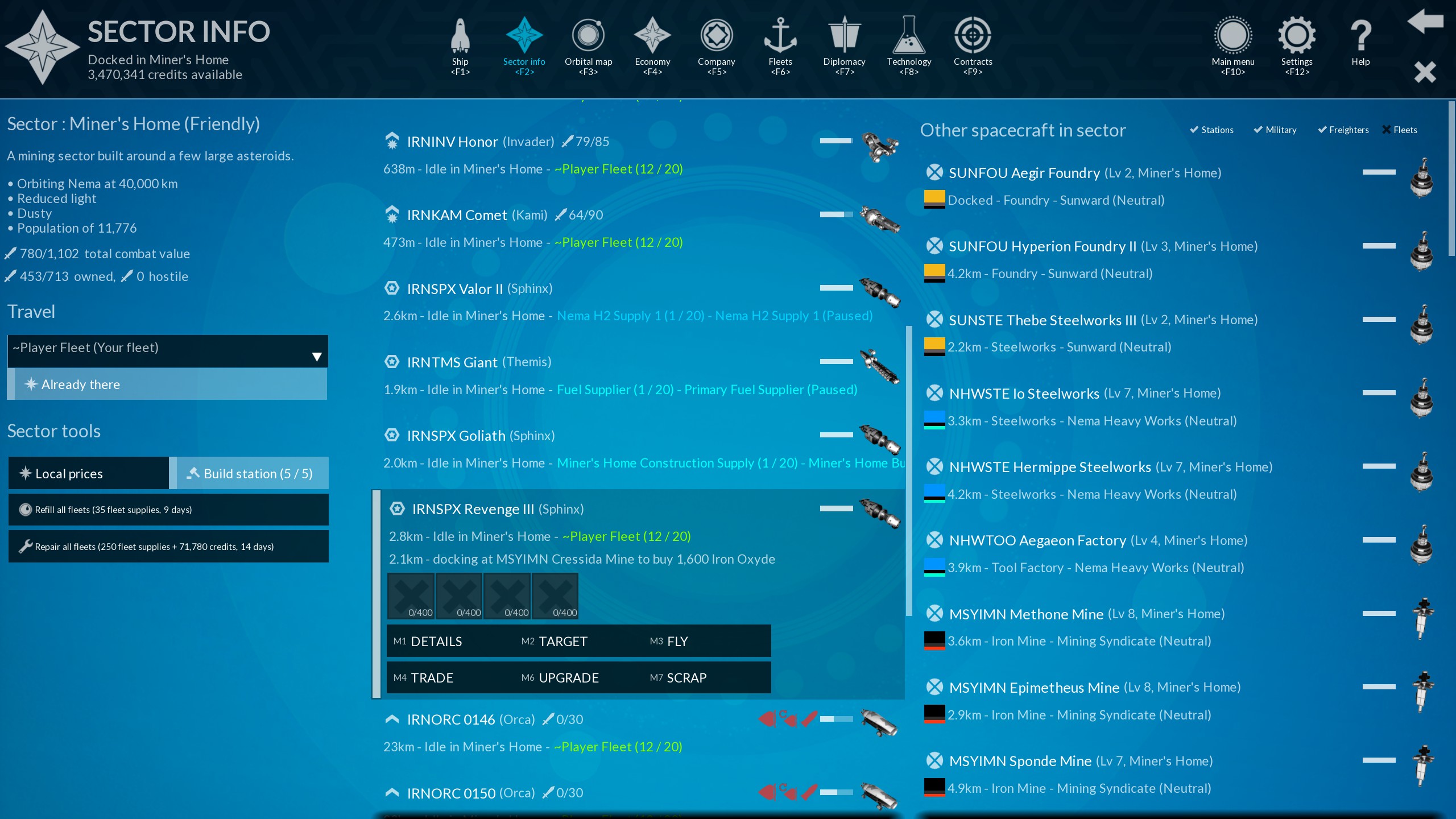Enable the Fleets filter checkbox

(1387, 130)
